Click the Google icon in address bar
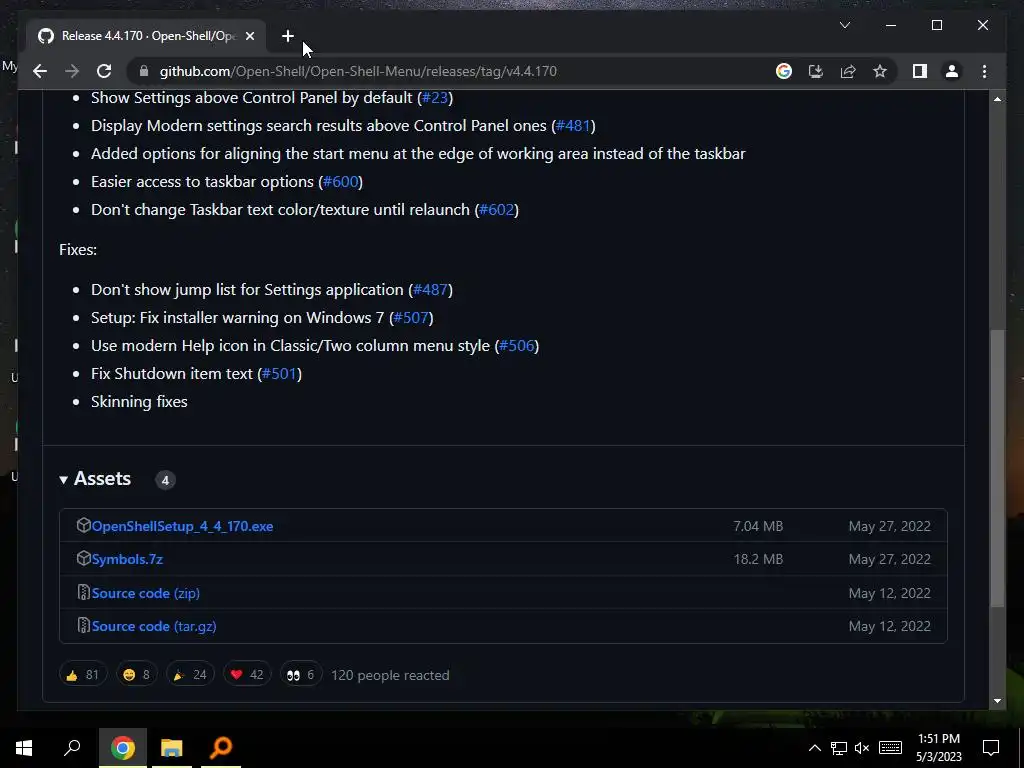1024x768 pixels. pos(784,71)
